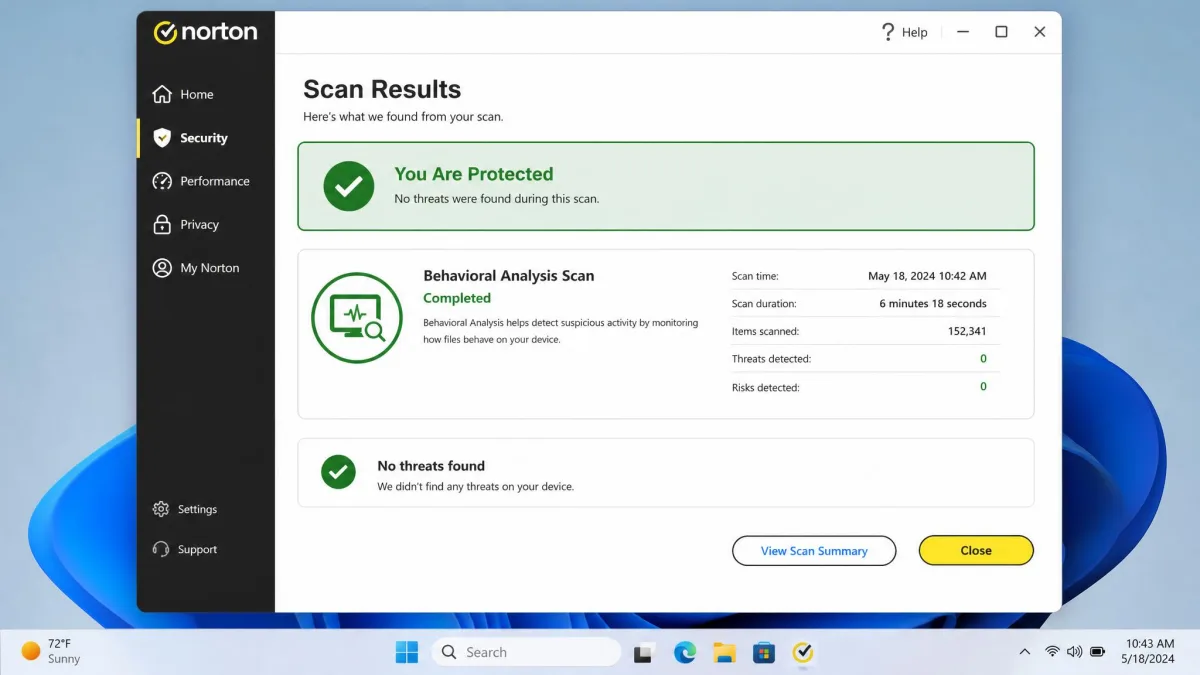Click the View Scan Summary button
This screenshot has height=675, width=1200.
[814, 550]
